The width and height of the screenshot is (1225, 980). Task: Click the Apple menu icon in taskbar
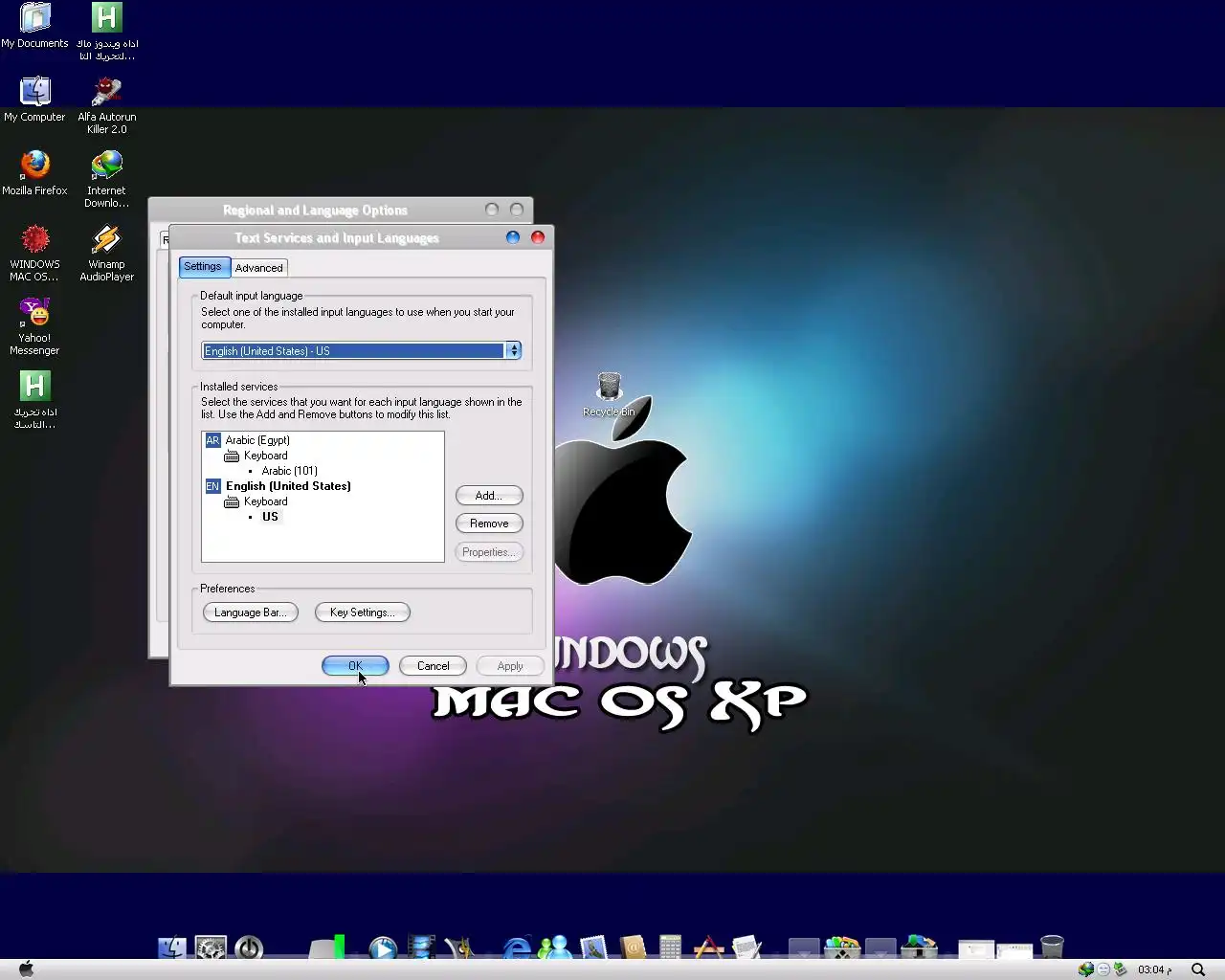point(26,969)
